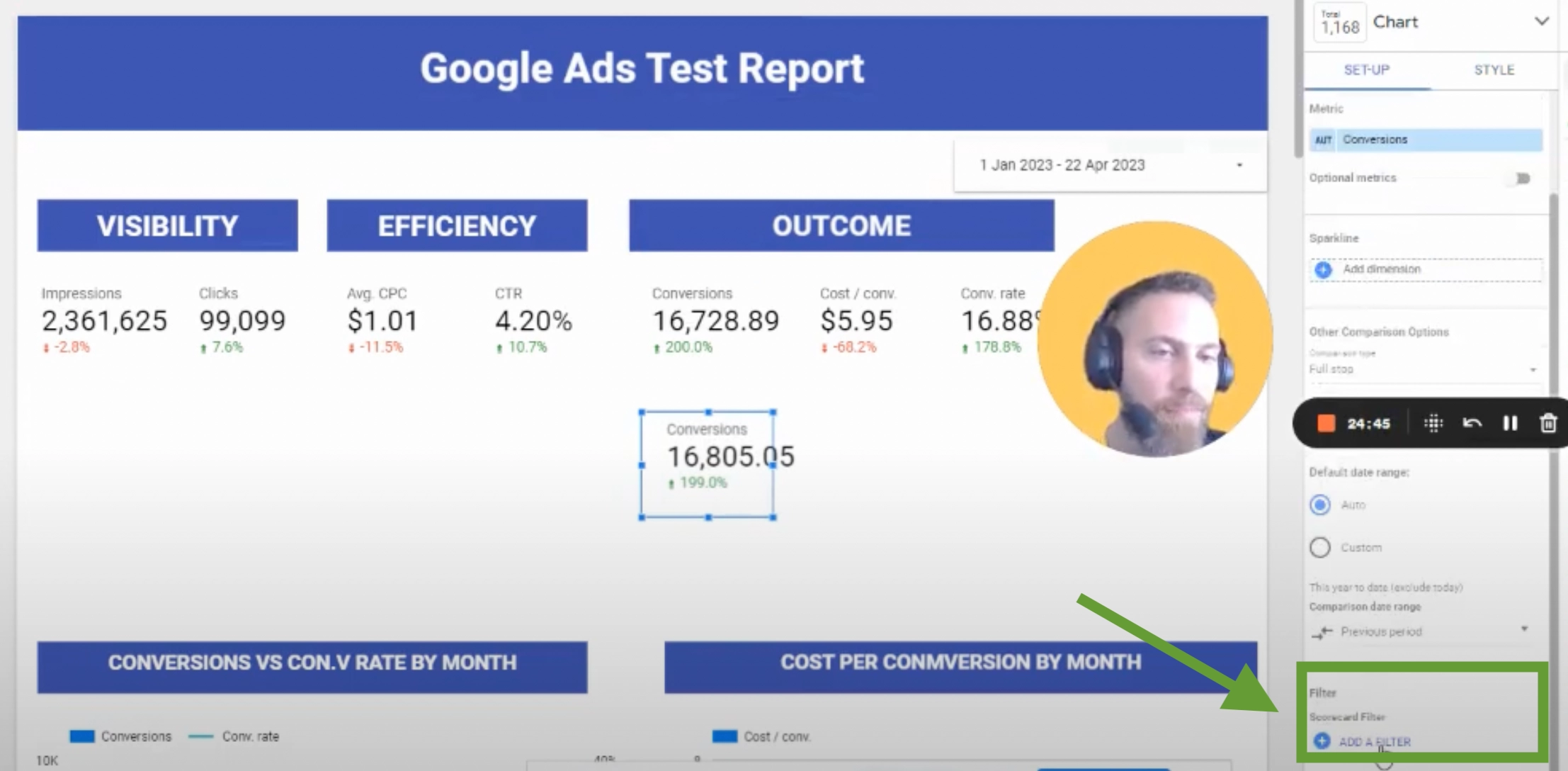Viewport: 1568px width, 771px height.
Task: Select the Clicks 99,099 scorecard
Action: point(242,320)
